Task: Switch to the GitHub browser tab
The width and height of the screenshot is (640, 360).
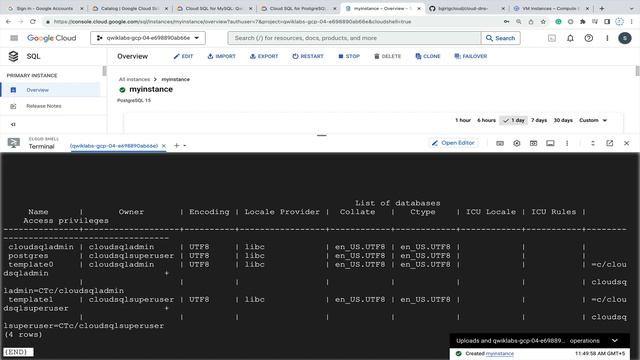Action: [467, 8]
